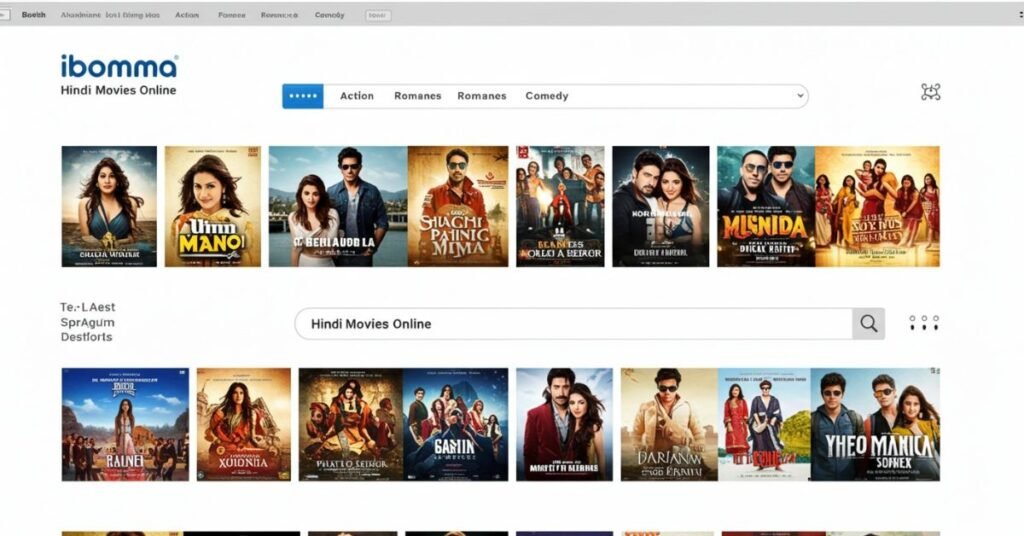
Task: Open the Uinn MANO movie poster
Action: click(x=212, y=206)
